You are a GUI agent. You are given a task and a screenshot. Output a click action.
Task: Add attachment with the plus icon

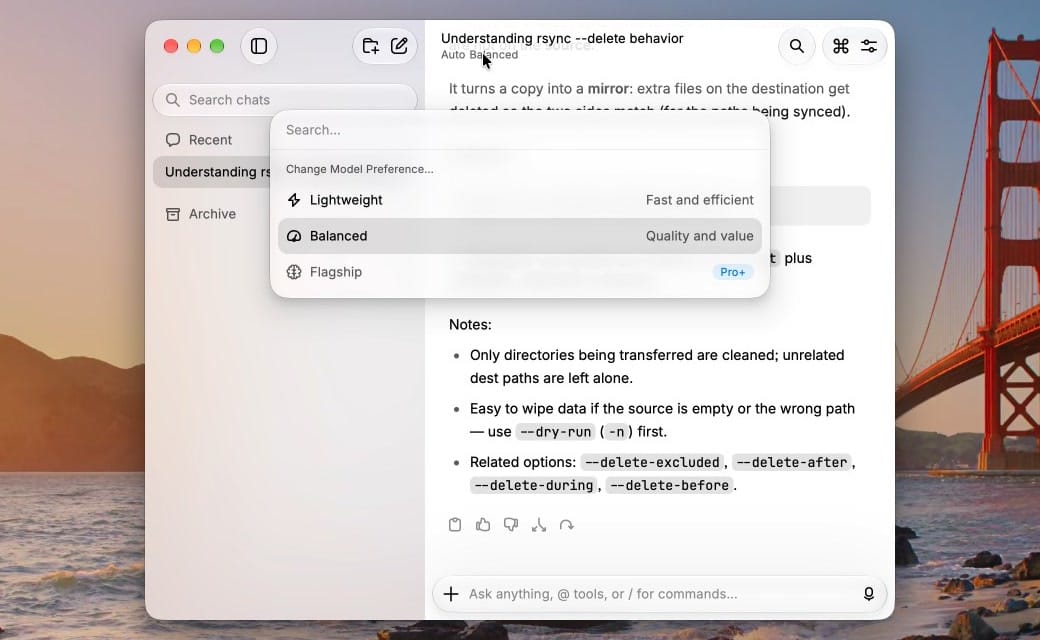(x=451, y=594)
